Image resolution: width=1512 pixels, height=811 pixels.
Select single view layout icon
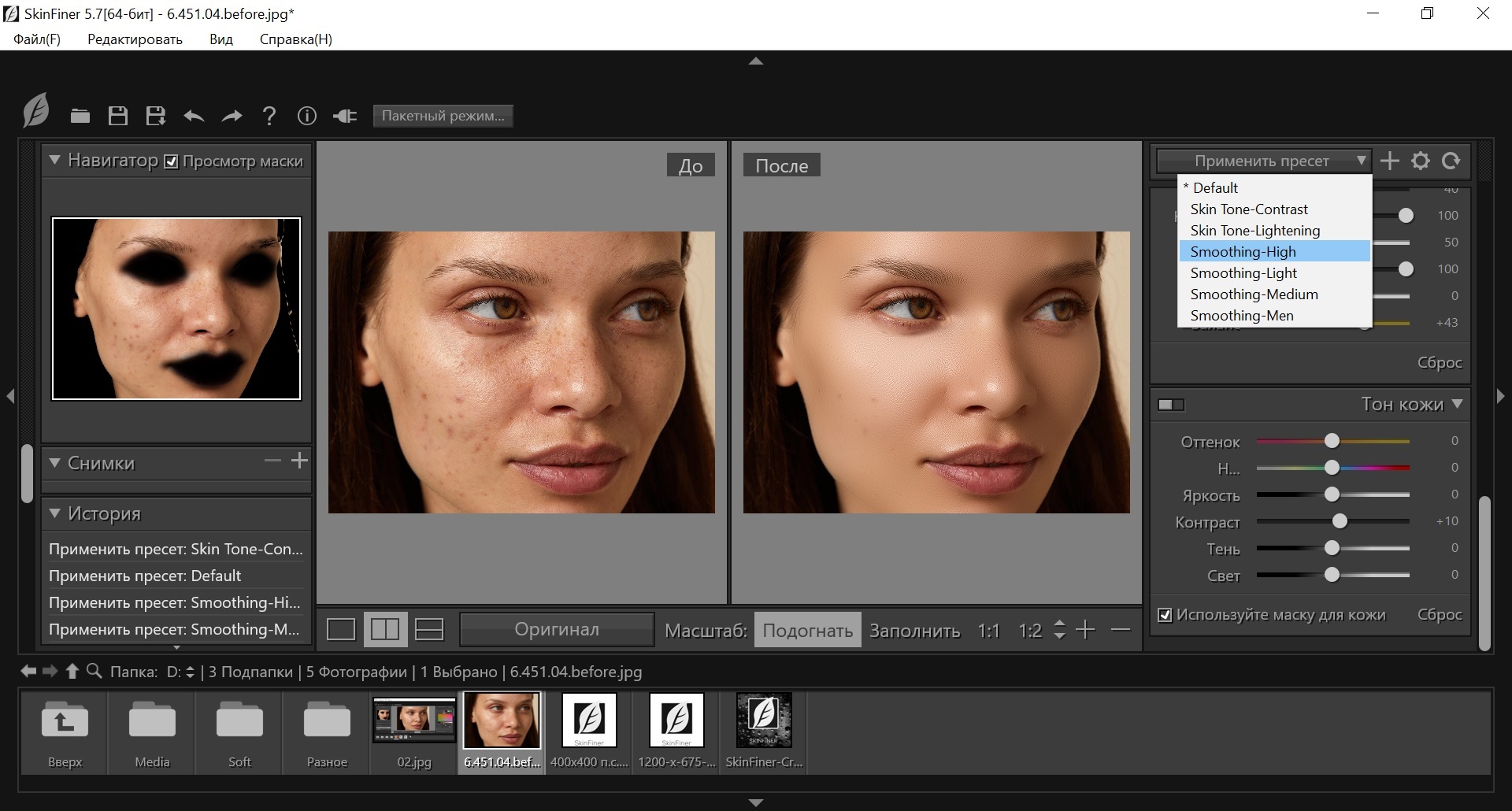coord(341,629)
